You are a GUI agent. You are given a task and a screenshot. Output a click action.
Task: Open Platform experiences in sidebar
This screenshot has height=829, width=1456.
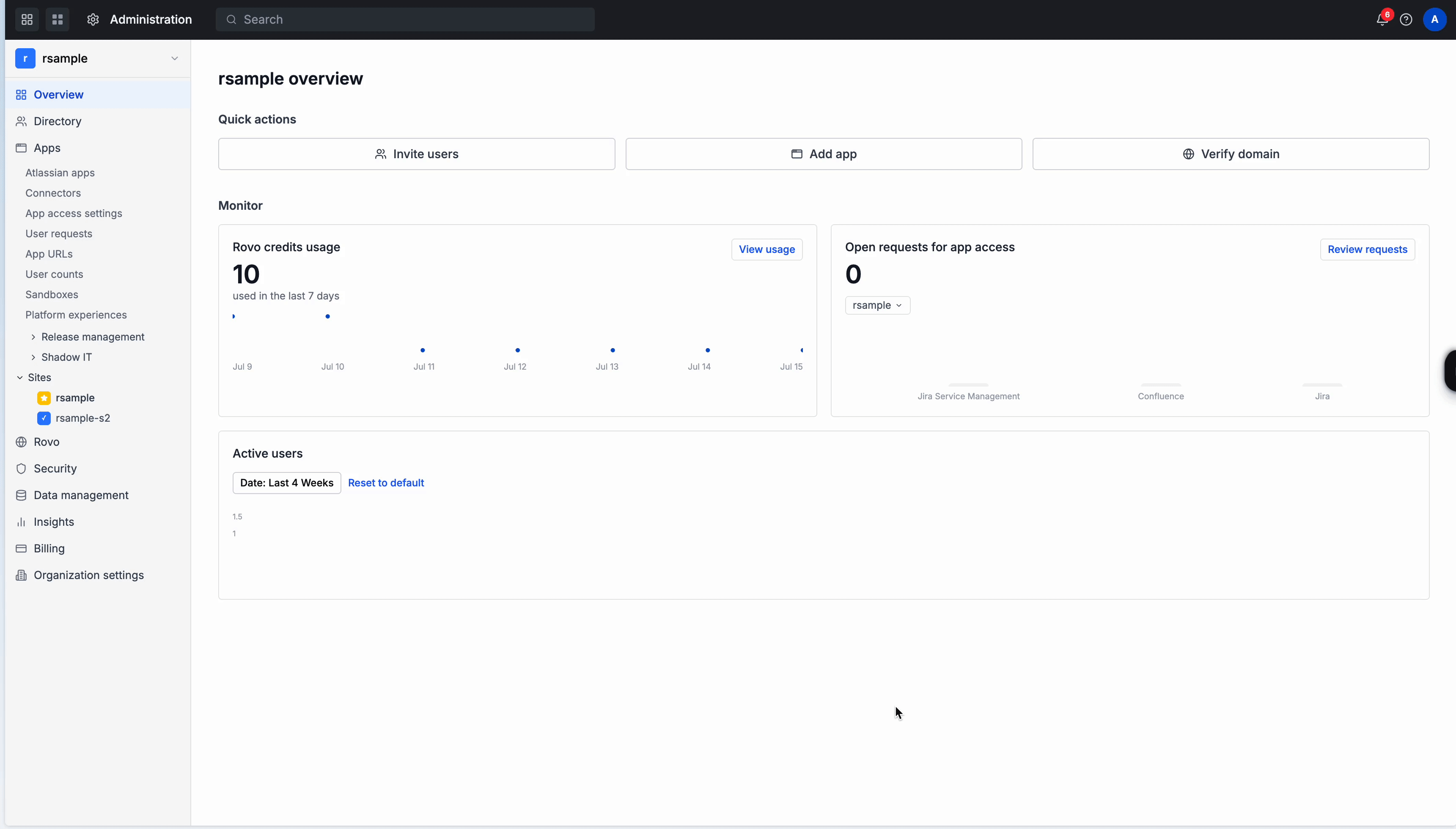click(76, 315)
